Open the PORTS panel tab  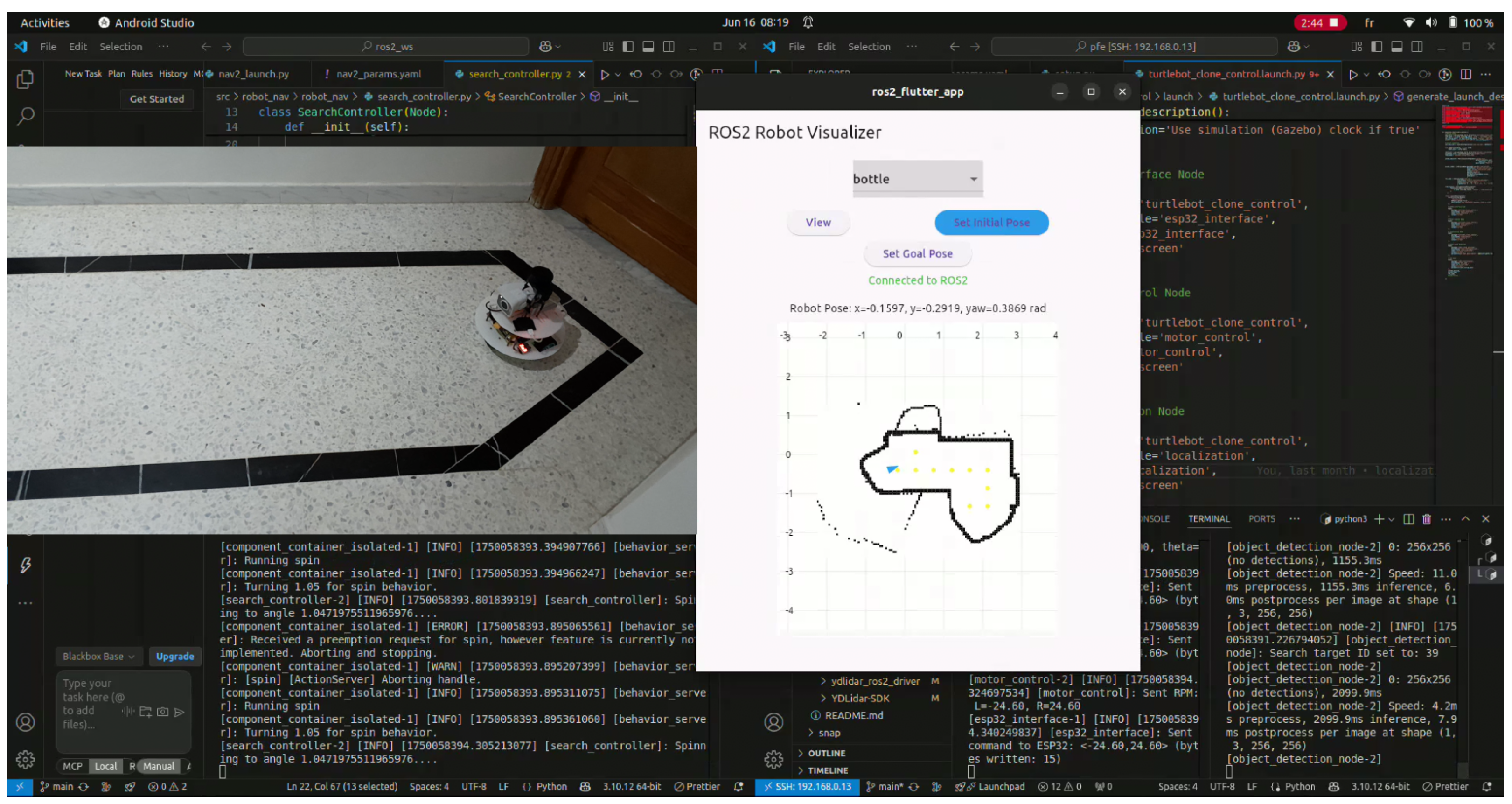tap(1261, 519)
